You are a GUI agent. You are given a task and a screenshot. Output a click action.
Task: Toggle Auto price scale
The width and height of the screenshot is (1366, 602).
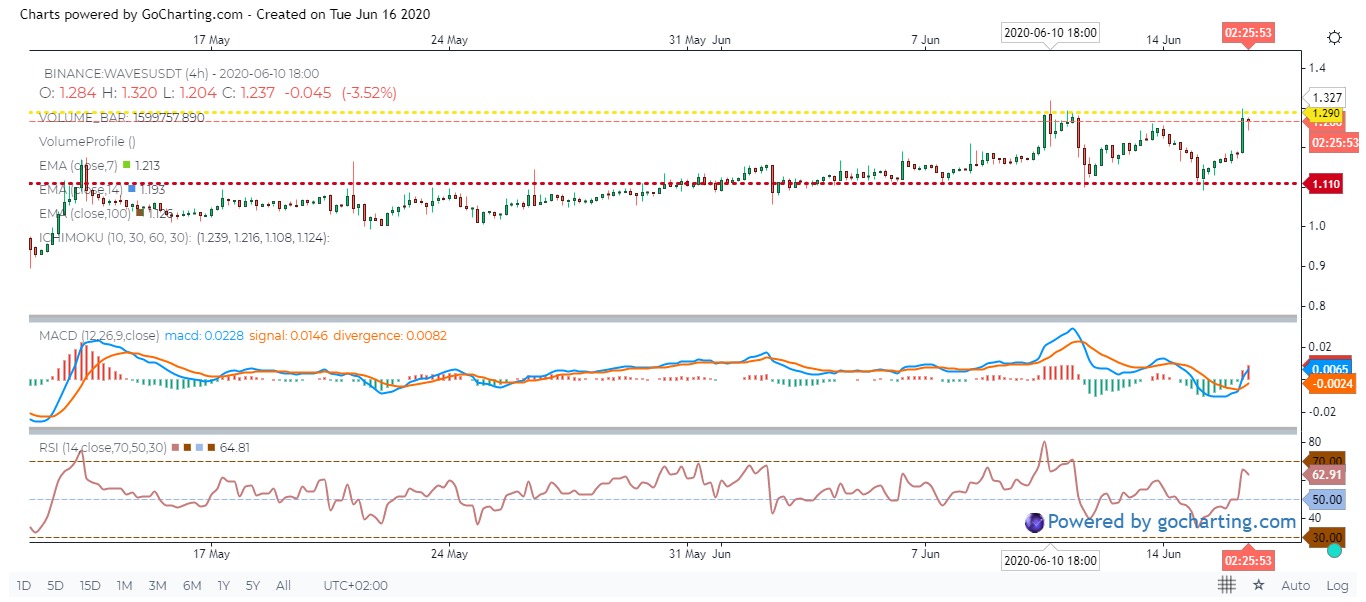tap(1295, 585)
